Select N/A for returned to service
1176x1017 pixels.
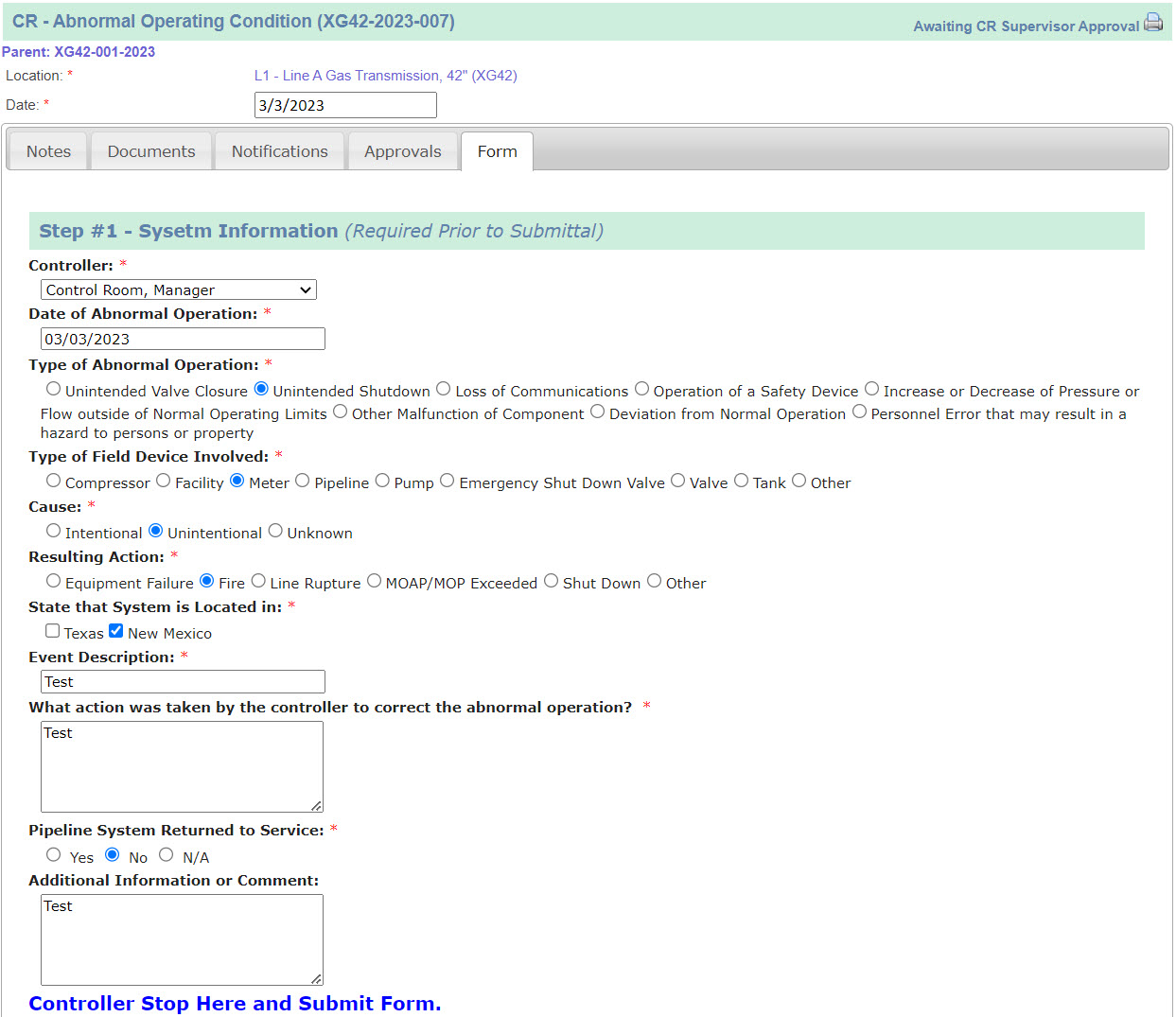[x=167, y=854]
